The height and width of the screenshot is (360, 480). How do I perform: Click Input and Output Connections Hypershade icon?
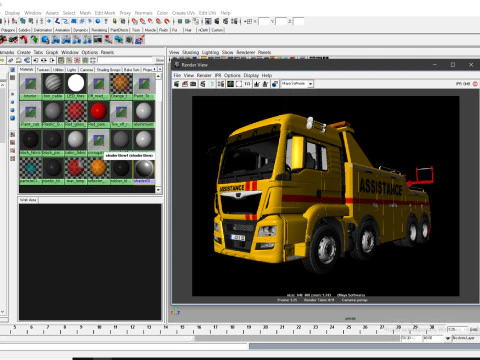[x=44, y=60]
